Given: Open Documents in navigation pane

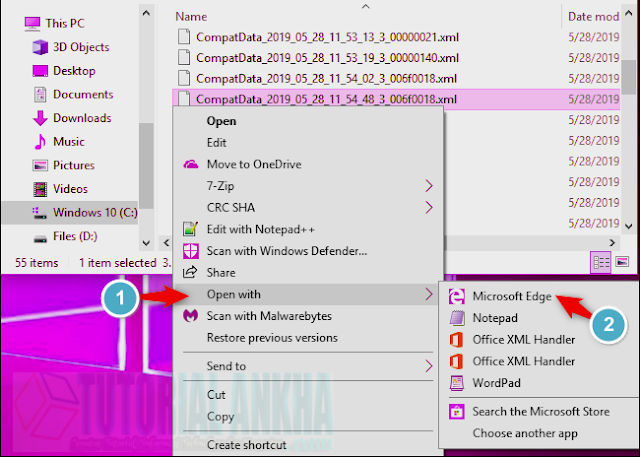Looking at the screenshot, I should pyautogui.click(x=83, y=95).
